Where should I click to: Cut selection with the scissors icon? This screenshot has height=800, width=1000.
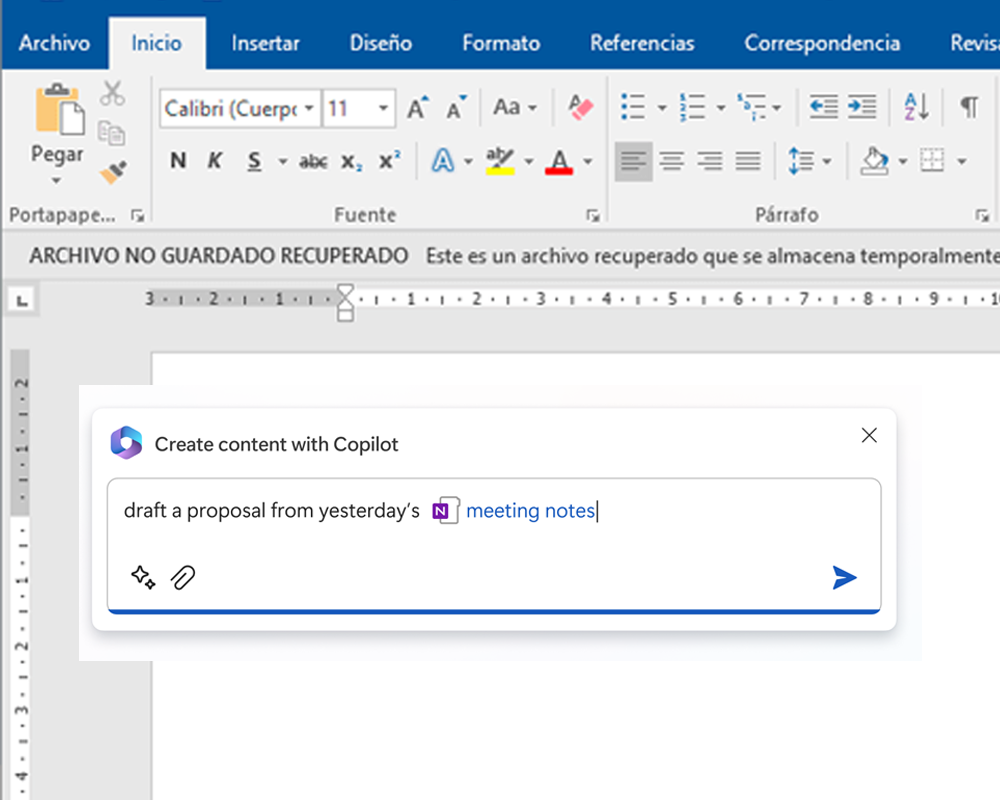112,93
